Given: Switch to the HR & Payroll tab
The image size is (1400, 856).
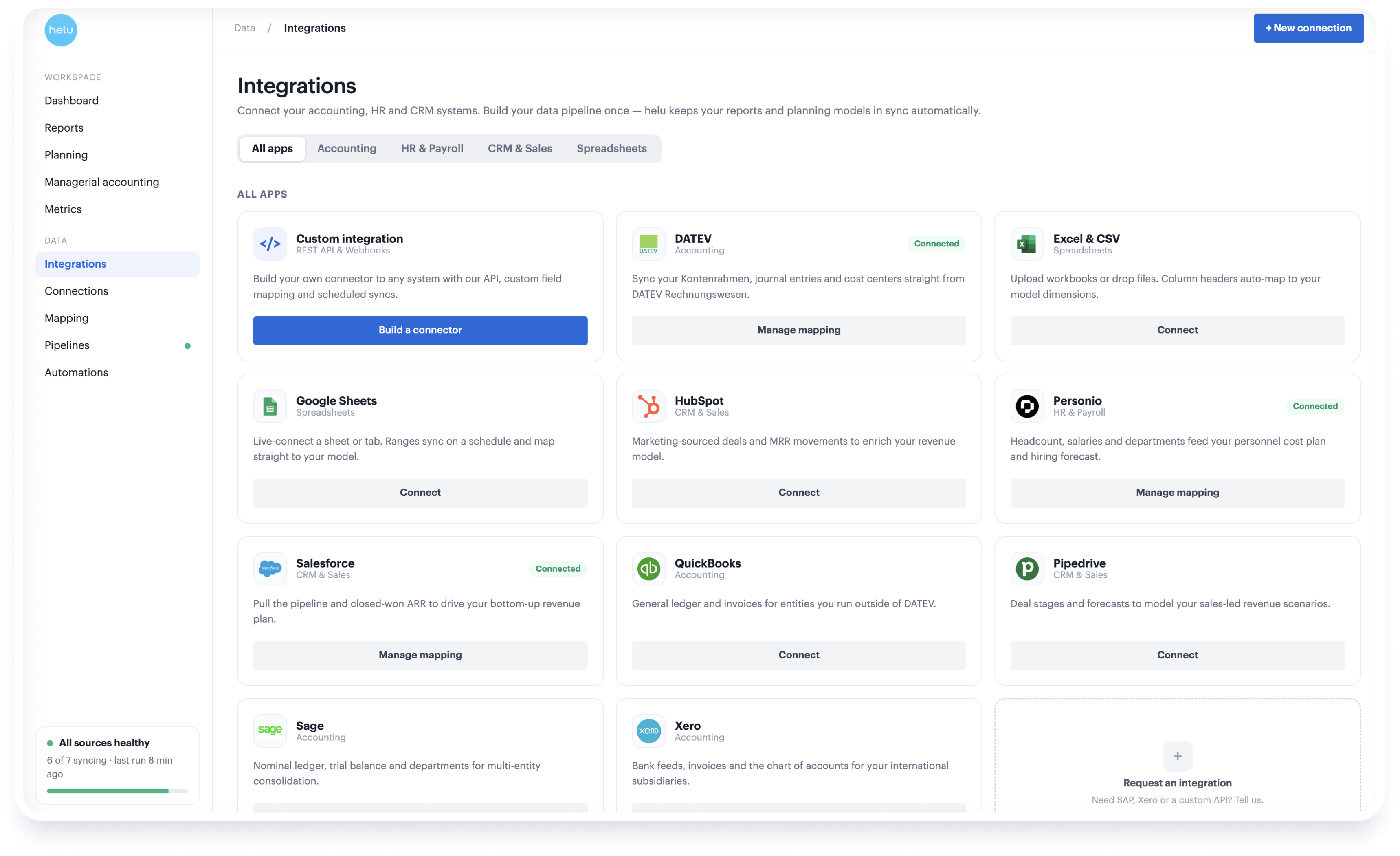Looking at the screenshot, I should pyautogui.click(x=432, y=148).
